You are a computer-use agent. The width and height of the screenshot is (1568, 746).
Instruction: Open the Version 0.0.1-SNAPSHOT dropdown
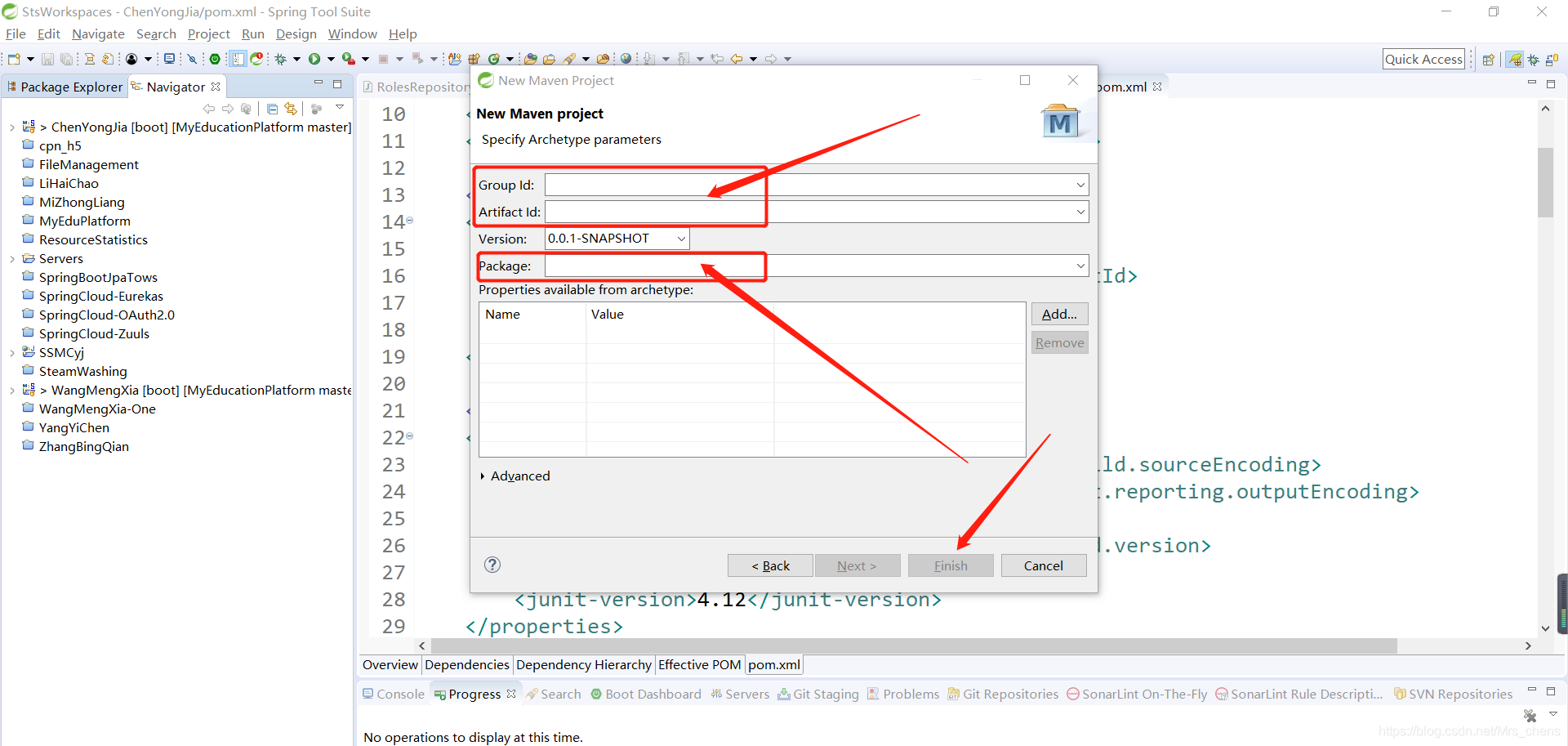(x=681, y=239)
